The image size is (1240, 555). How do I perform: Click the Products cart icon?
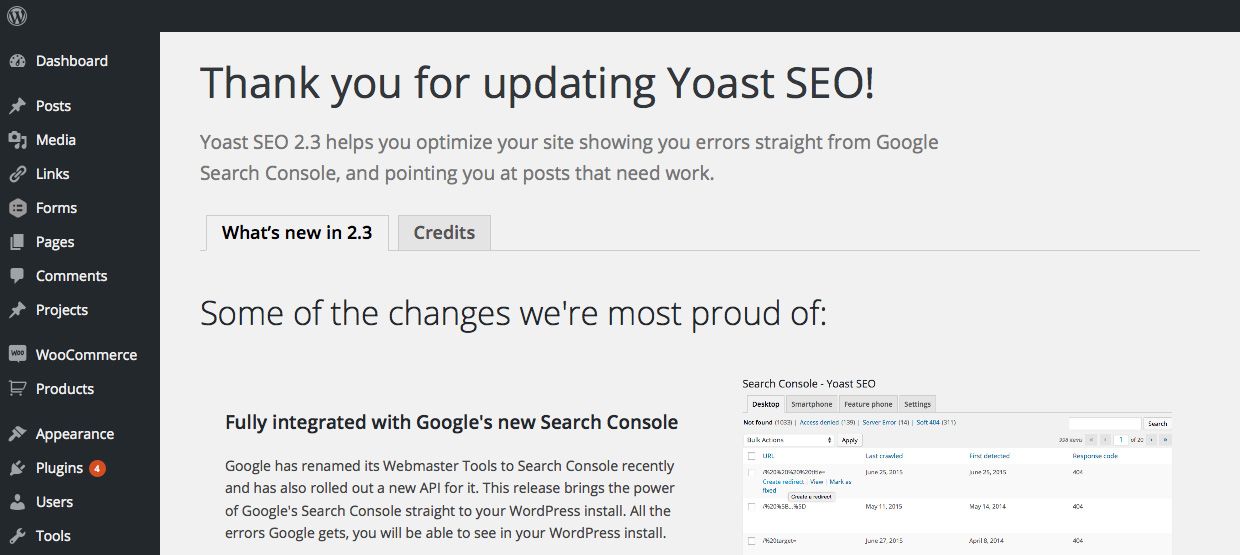click(x=17, y=388)
